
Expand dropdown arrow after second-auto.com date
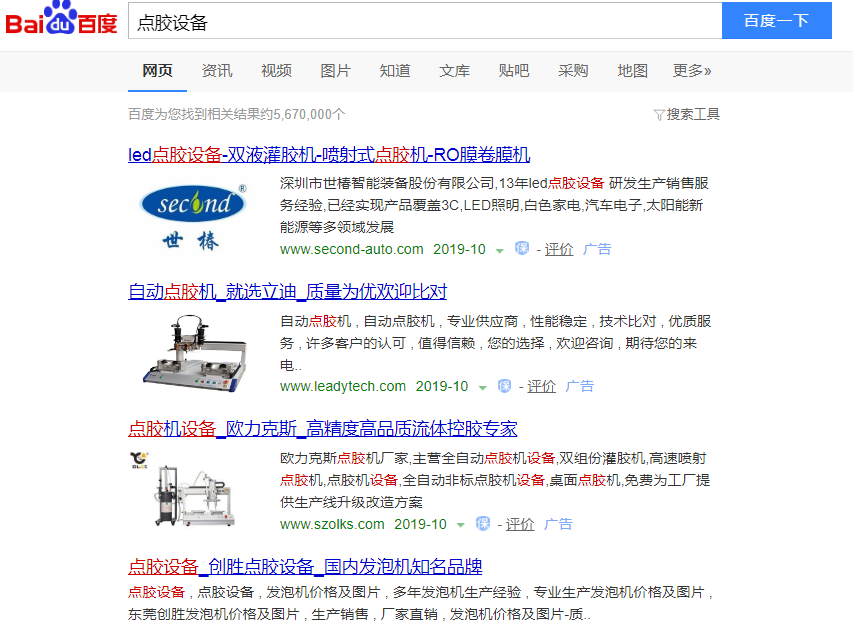point(499,251)
